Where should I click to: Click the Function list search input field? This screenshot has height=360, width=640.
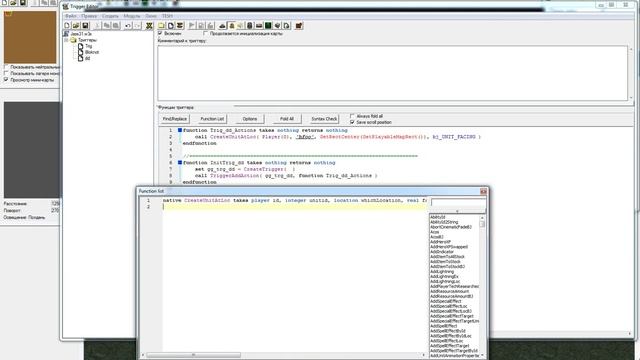(x=458, y=203)
